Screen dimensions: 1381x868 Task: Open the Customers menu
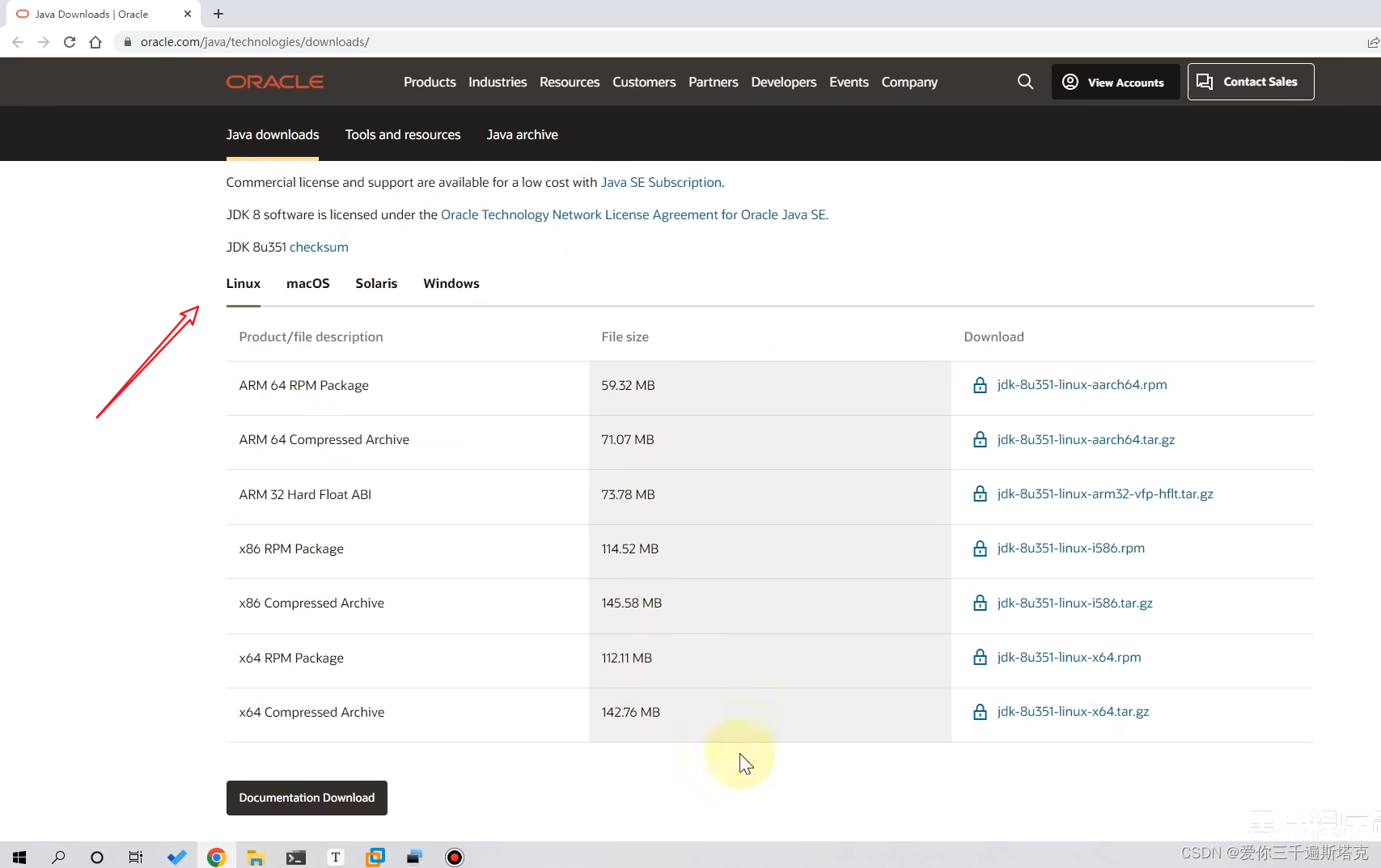(644, 82)
